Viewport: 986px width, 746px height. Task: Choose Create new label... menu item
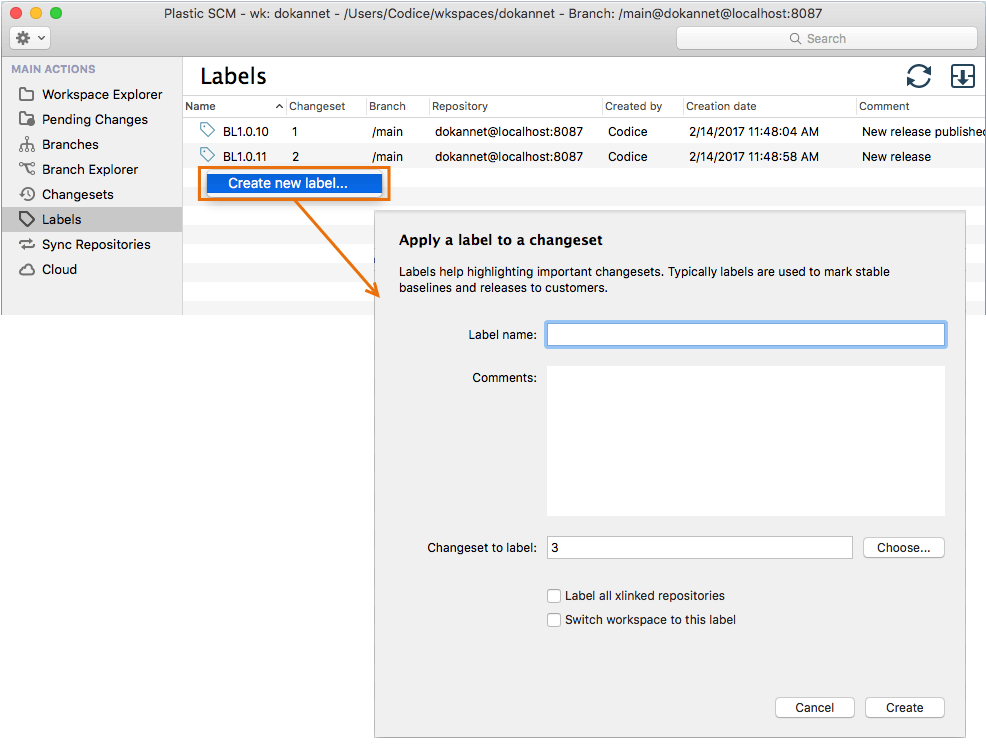tap(294, 183)
